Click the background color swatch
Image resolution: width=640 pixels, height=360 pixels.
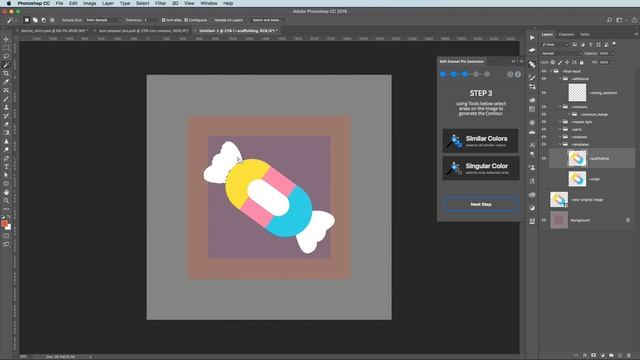tap(9, 227)
